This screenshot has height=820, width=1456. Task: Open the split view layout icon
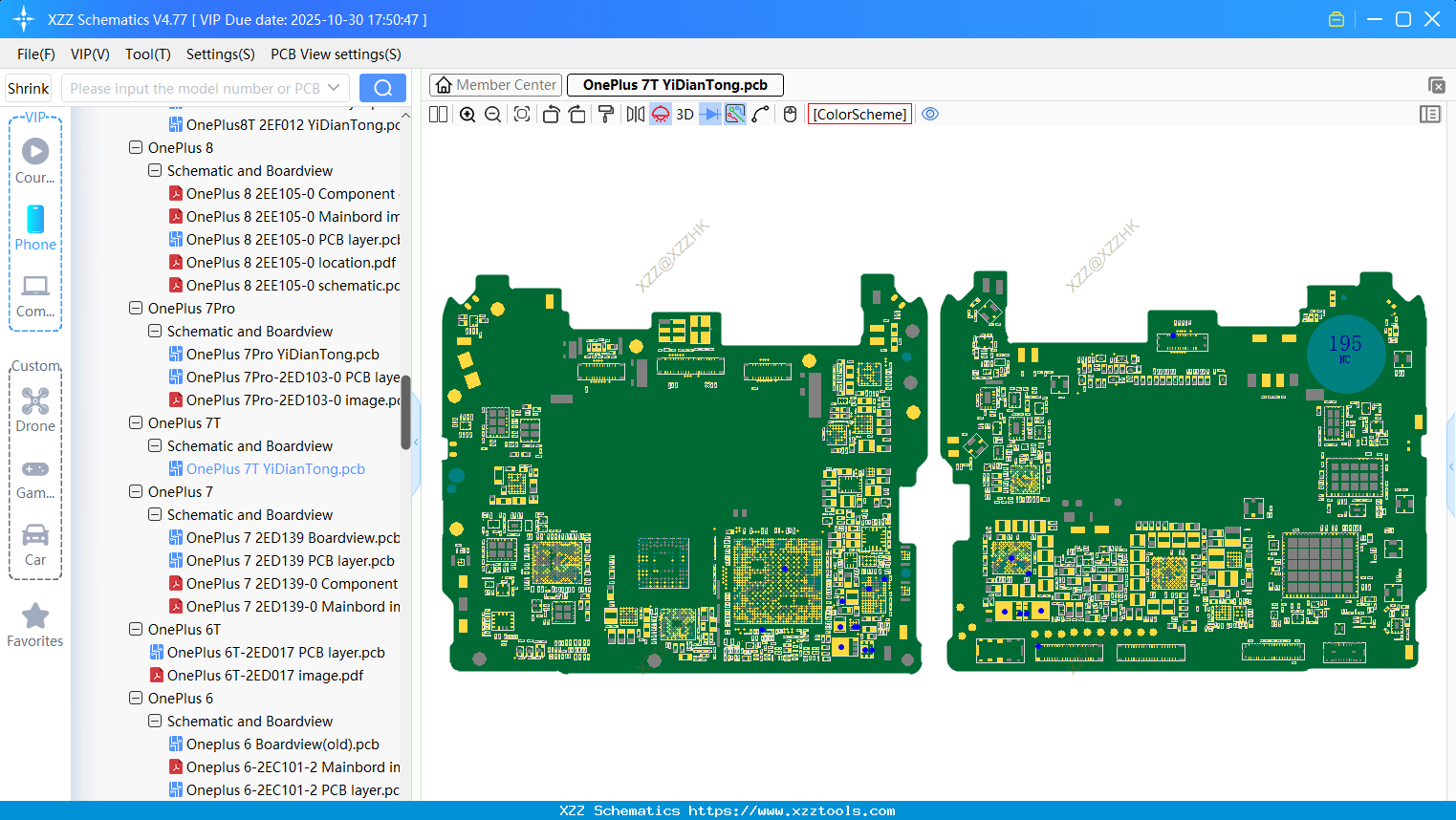pyautogui.click(x=439, y=115)
